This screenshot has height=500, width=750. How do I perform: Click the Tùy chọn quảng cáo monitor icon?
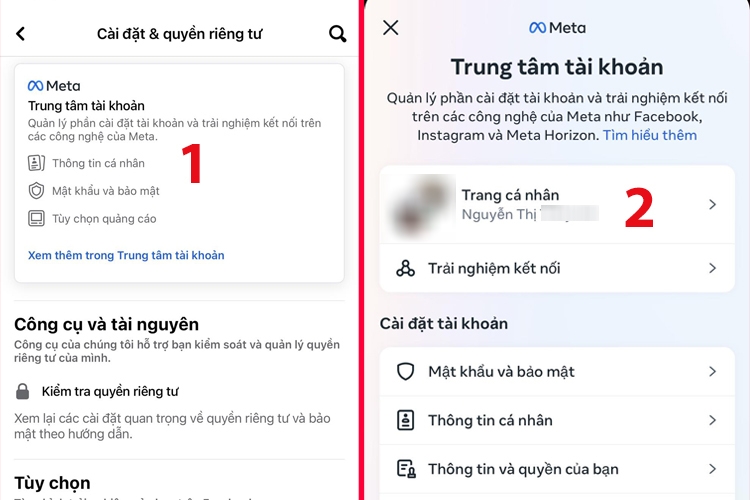tap(36, 219)
